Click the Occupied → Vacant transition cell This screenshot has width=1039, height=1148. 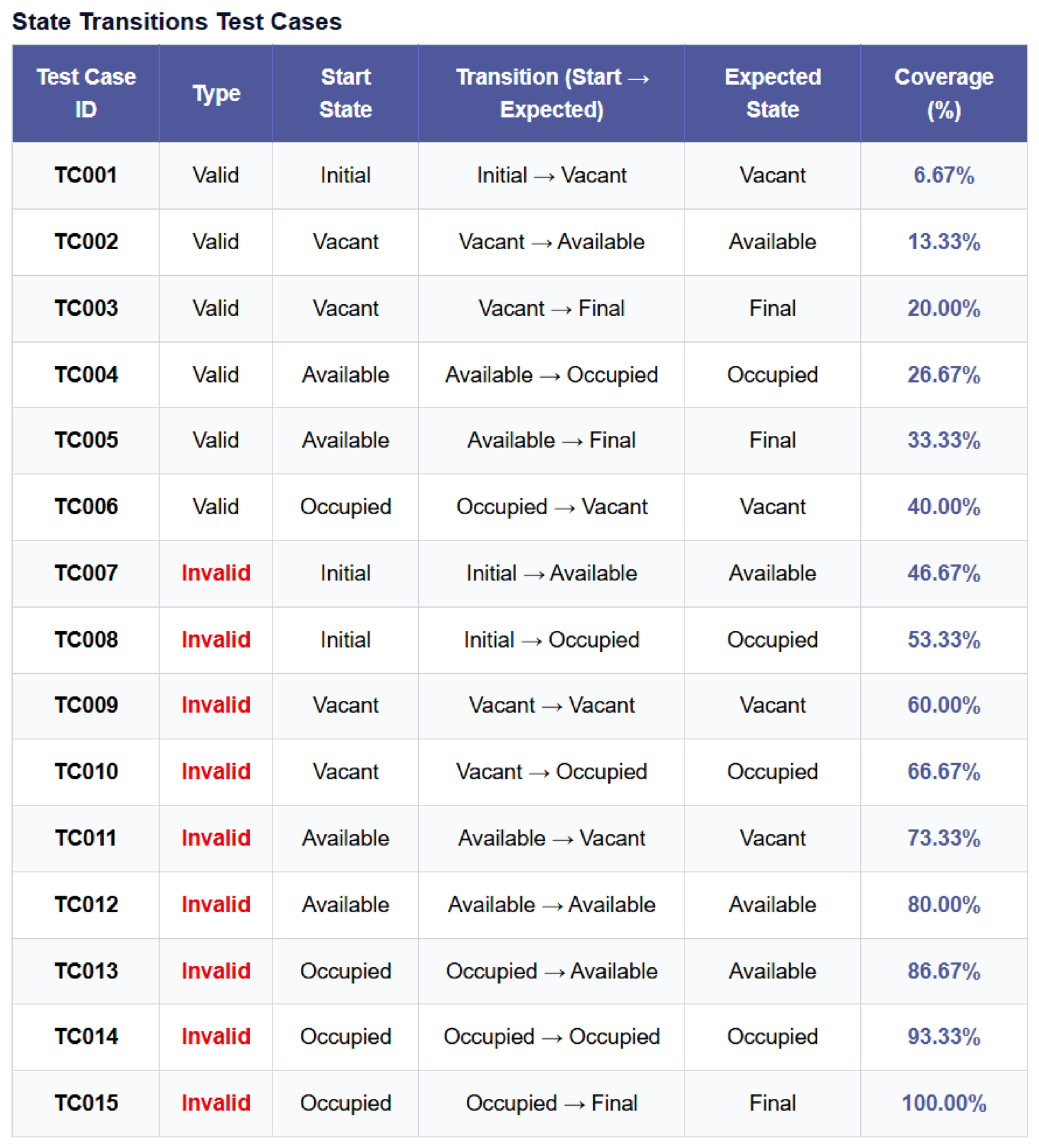(551, 507)
